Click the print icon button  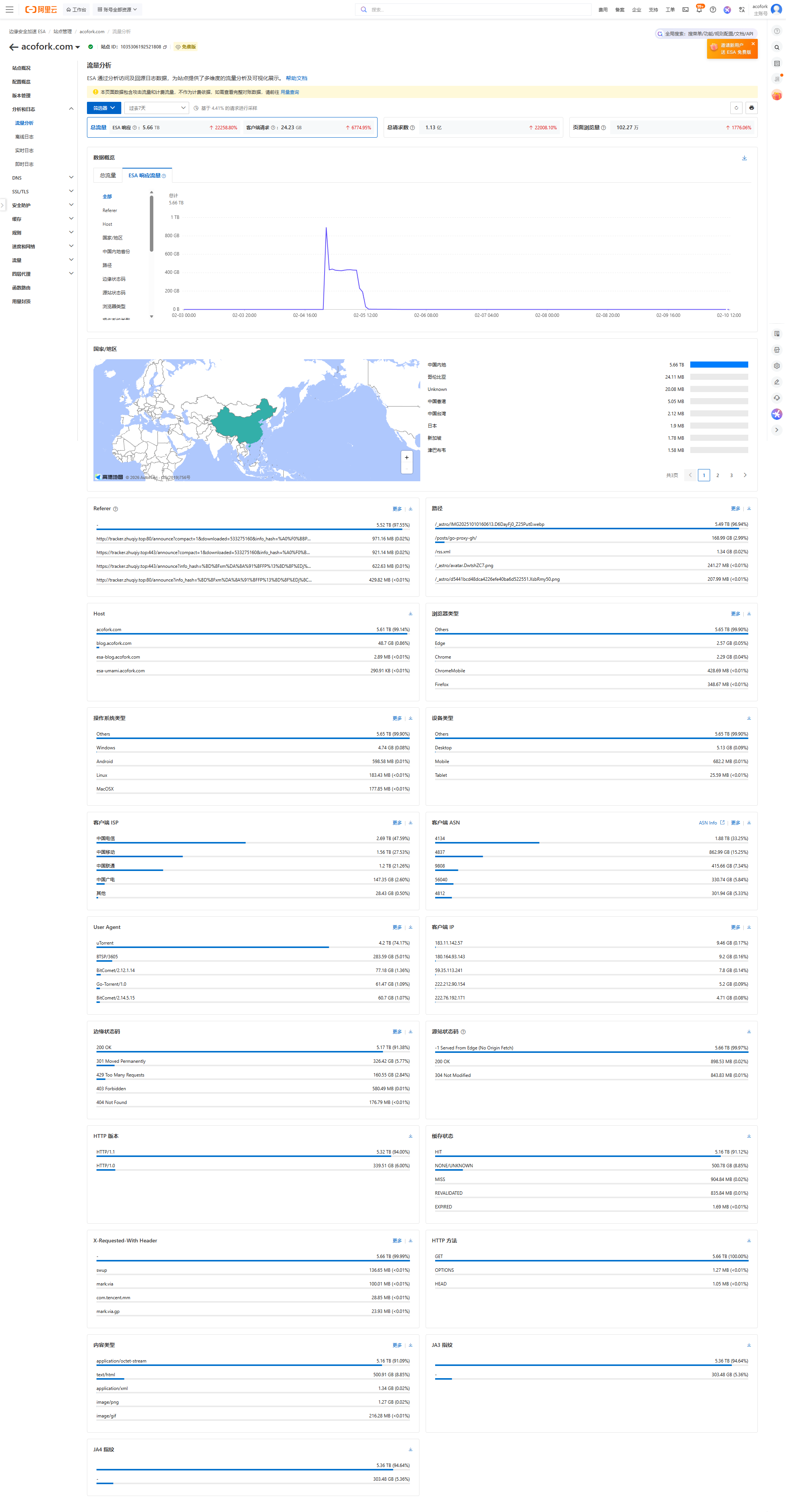pos(751,108)
